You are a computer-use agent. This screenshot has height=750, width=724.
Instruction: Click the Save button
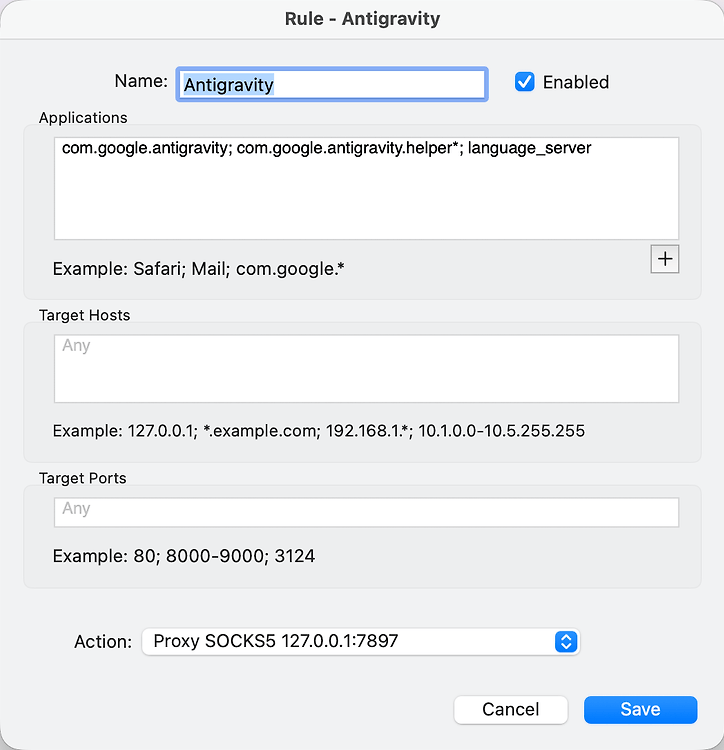point(640,709)
